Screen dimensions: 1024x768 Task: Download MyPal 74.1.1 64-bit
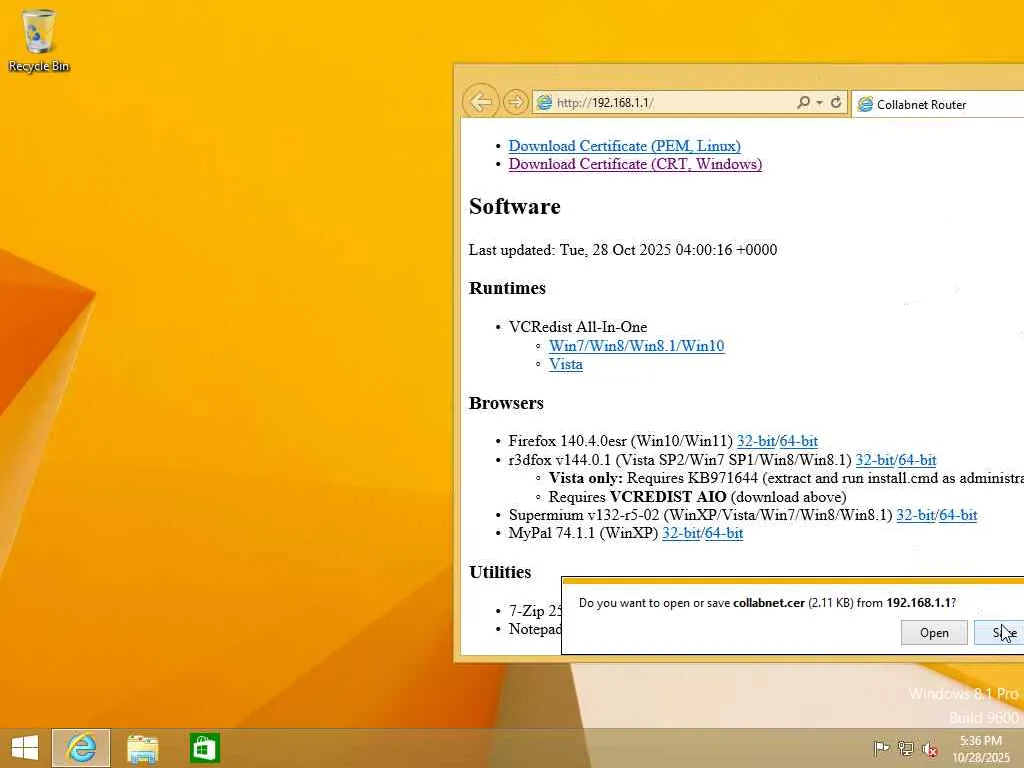[724, 533]
